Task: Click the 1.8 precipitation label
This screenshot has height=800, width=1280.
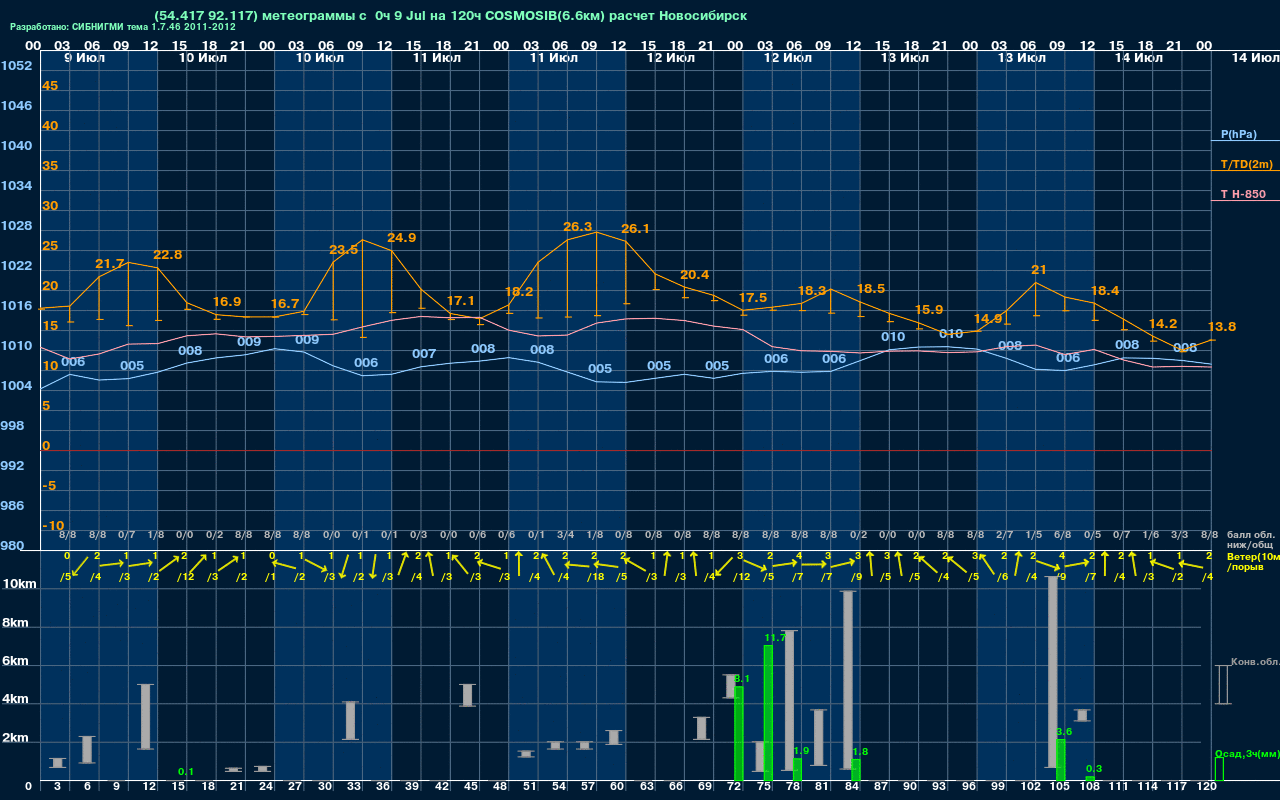Action: (859, 751)
